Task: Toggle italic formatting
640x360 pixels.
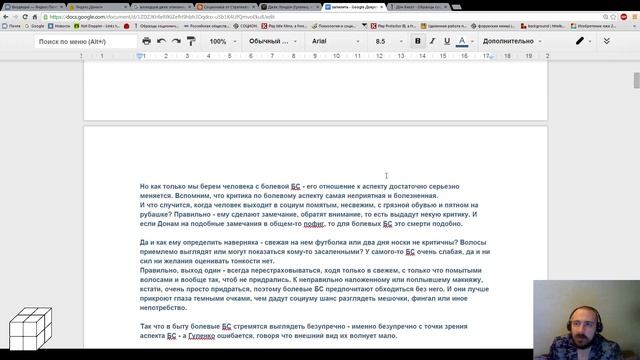Action: coord(432,41)
